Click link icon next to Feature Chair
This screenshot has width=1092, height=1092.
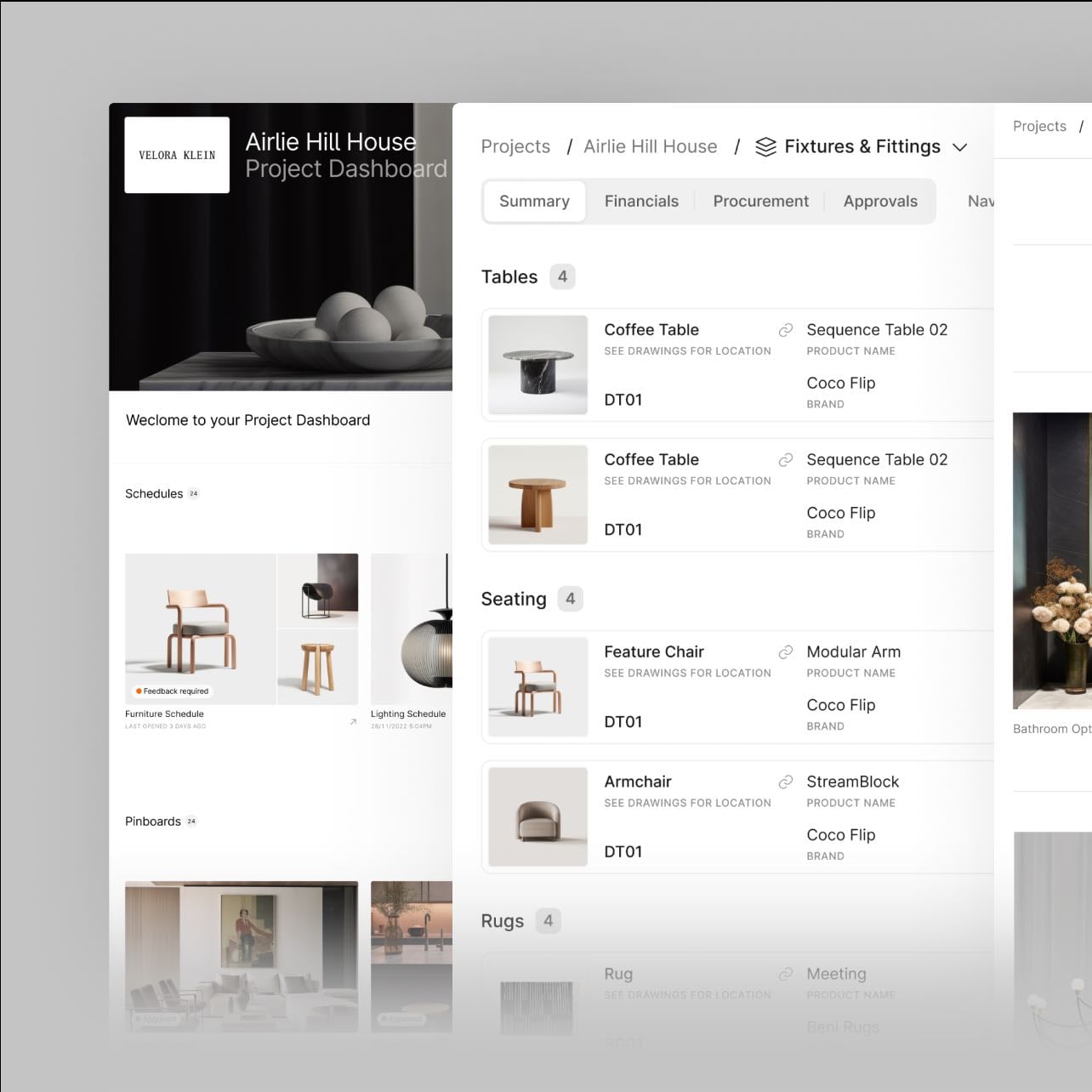click(x=786, y=652)
